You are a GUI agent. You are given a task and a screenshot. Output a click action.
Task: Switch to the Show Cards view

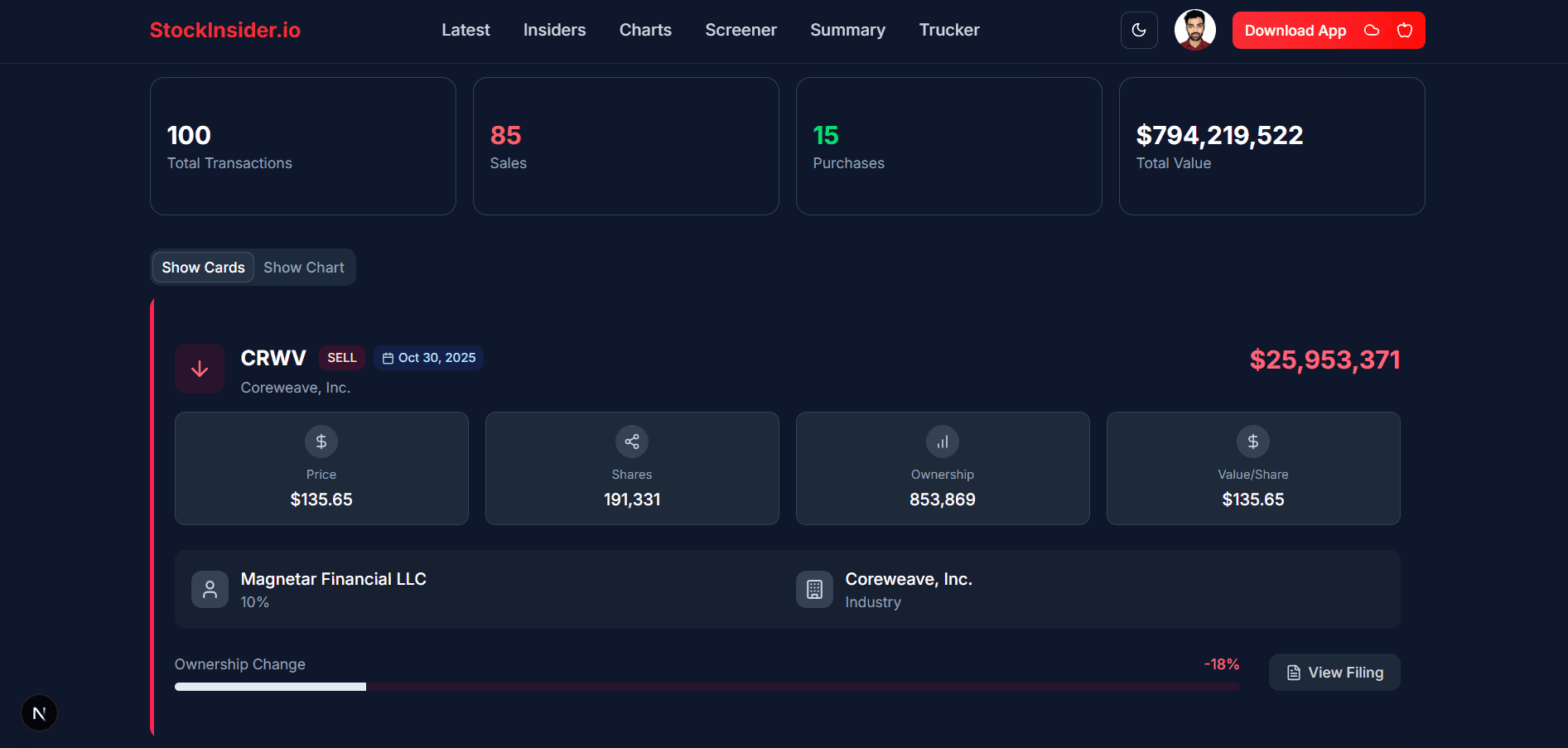[202, 267]
